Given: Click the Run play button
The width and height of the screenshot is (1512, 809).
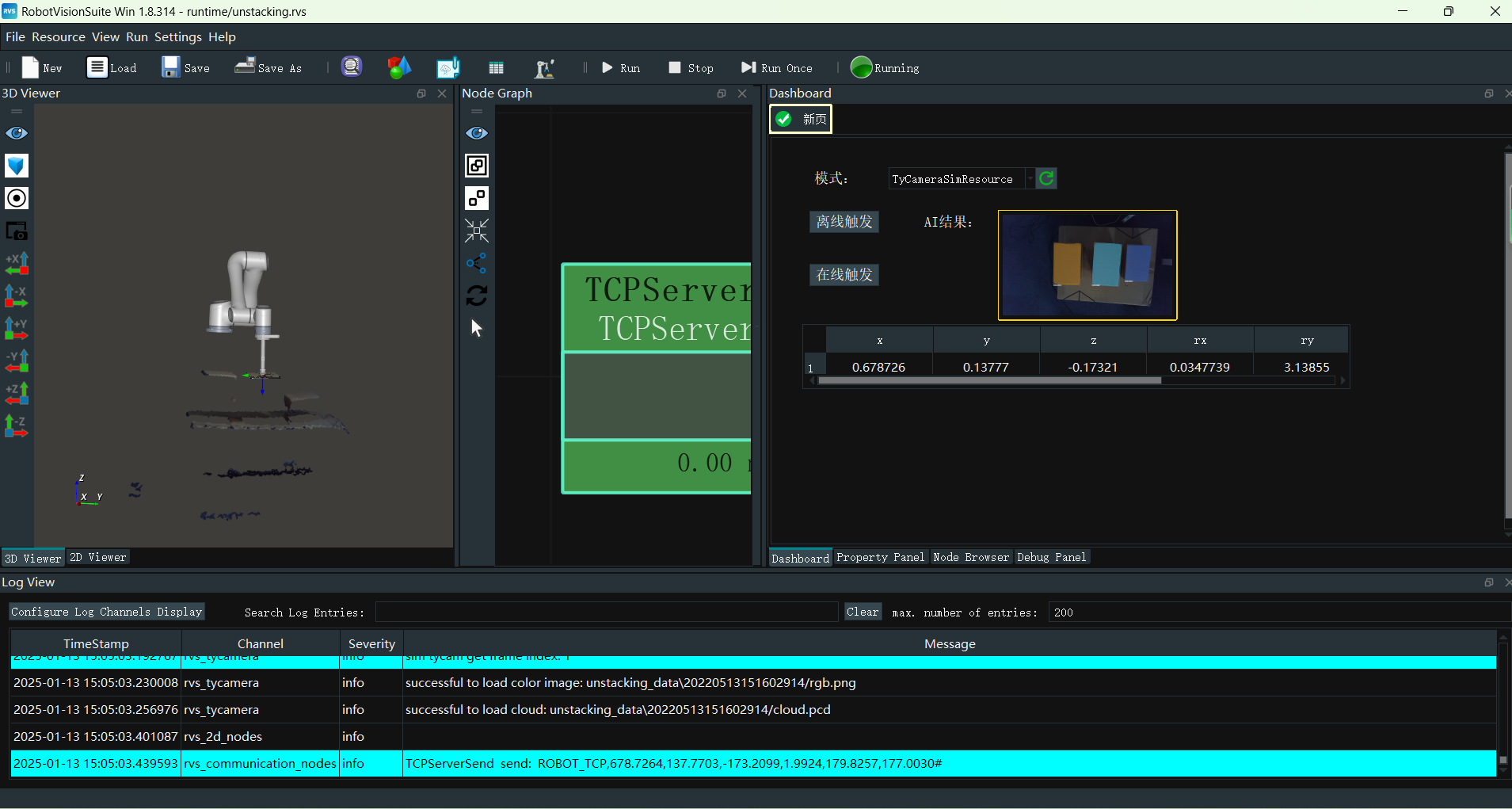Looking at the screenshot, I should [621, 68].
